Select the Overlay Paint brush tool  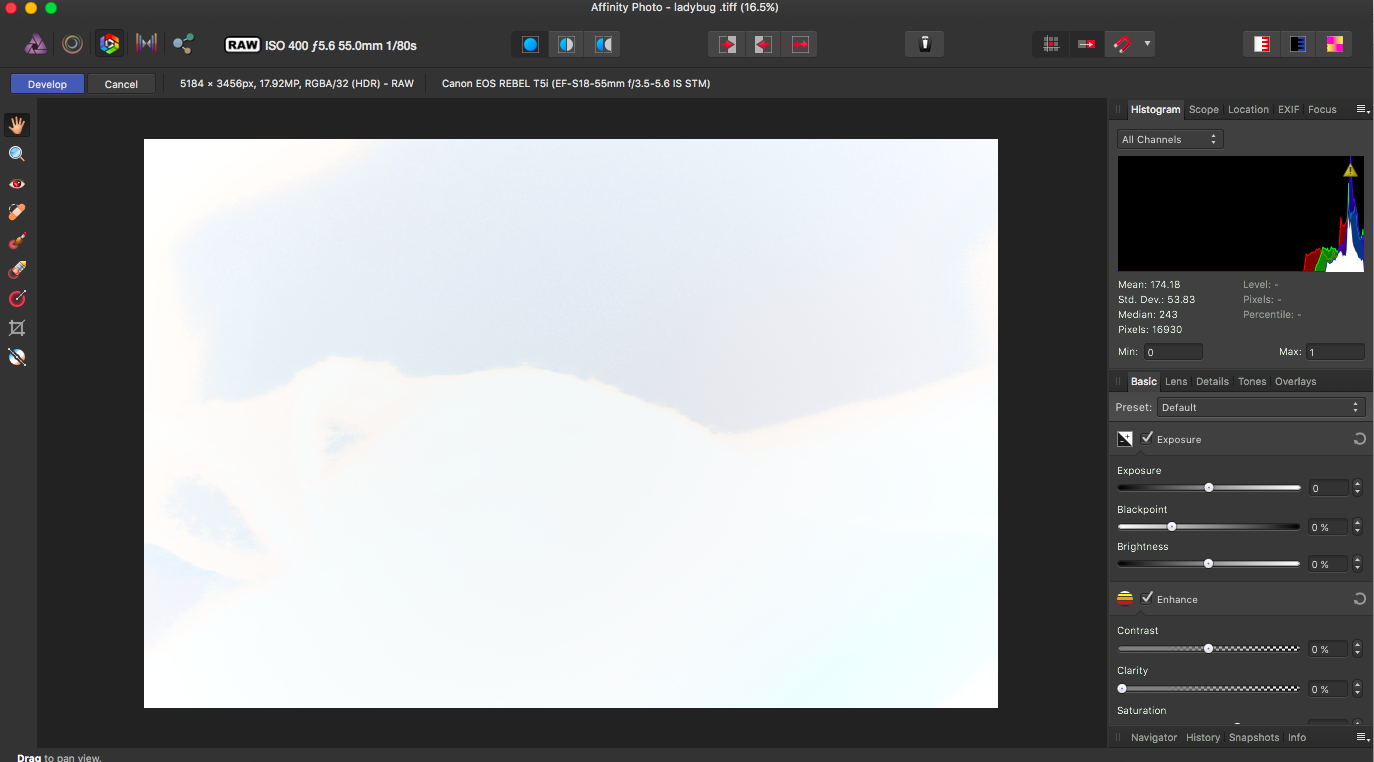pyautogui.click(x=17, y=241)
